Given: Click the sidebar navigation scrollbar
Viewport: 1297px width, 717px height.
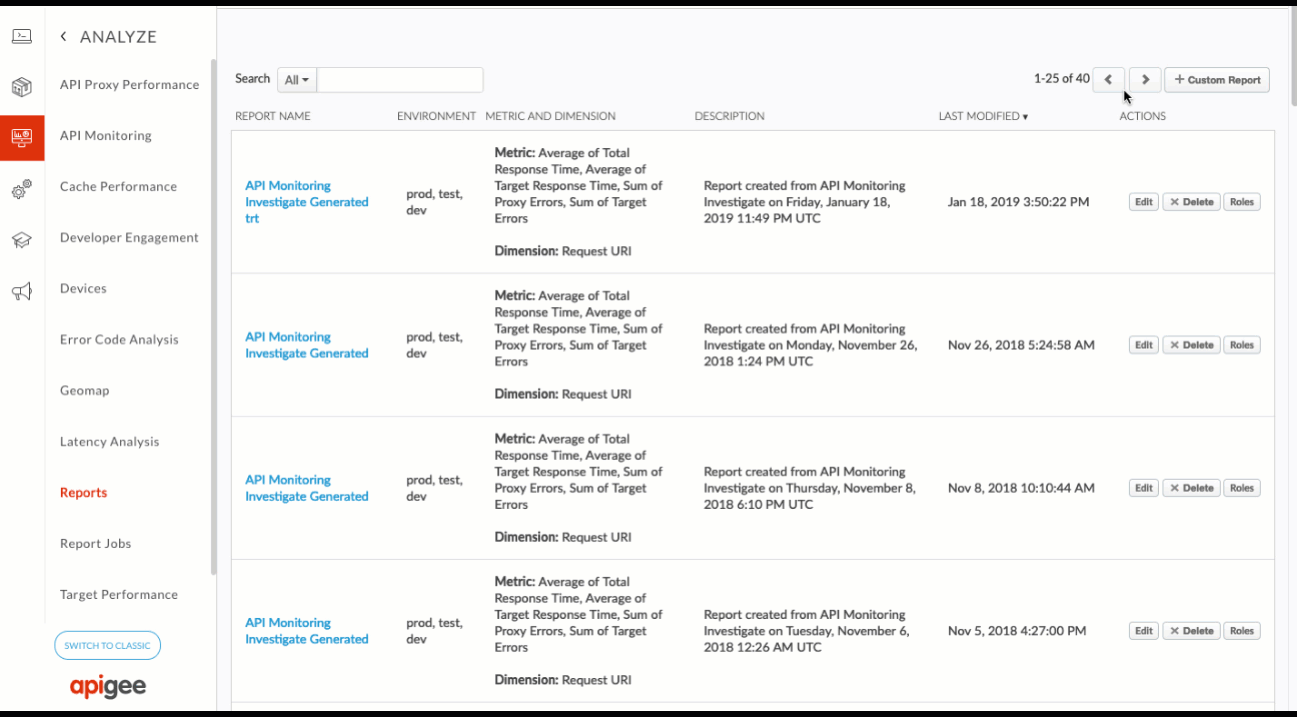Looking at the screenshot, I should pyautogui.click(x=213, y=317).
